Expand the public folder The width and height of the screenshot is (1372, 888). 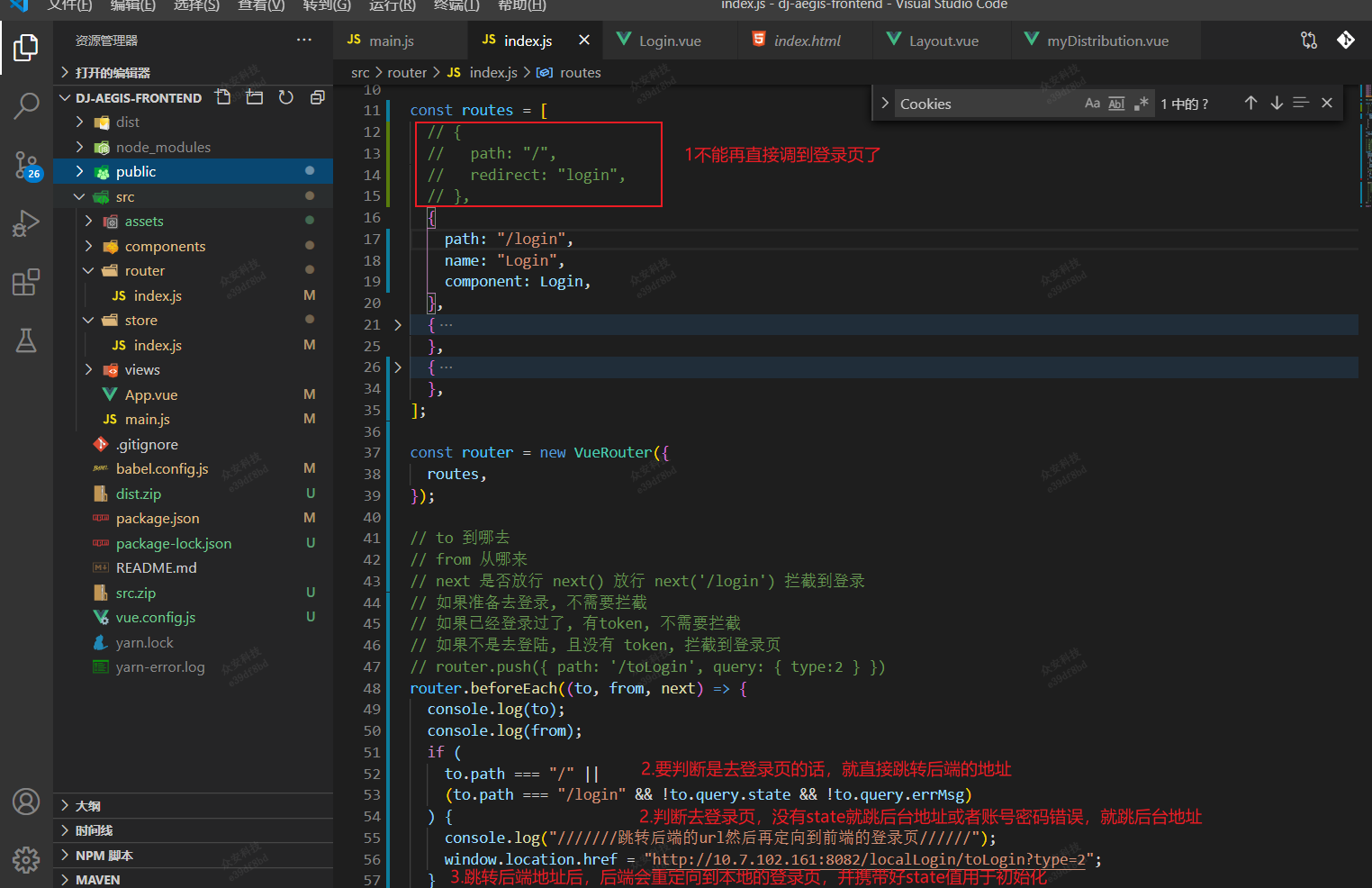pyautogui.click(x=79, y=171)
